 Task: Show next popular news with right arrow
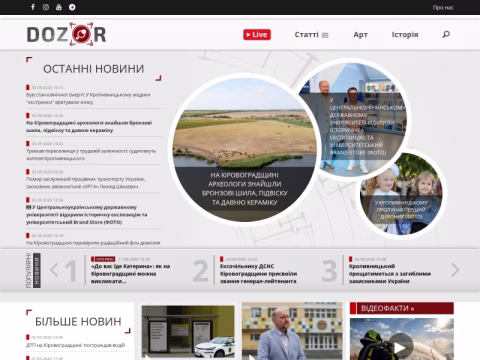pyautogui.click(x=455, y=270)
